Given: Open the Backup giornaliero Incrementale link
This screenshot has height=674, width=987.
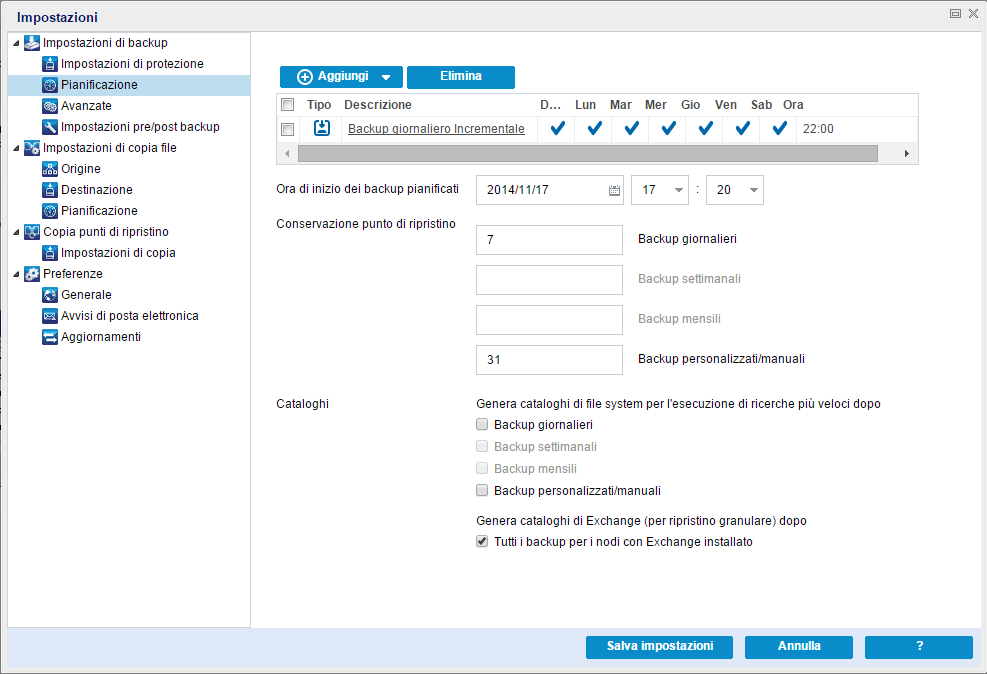Looking at the screenshot, I should pos(436,128).
